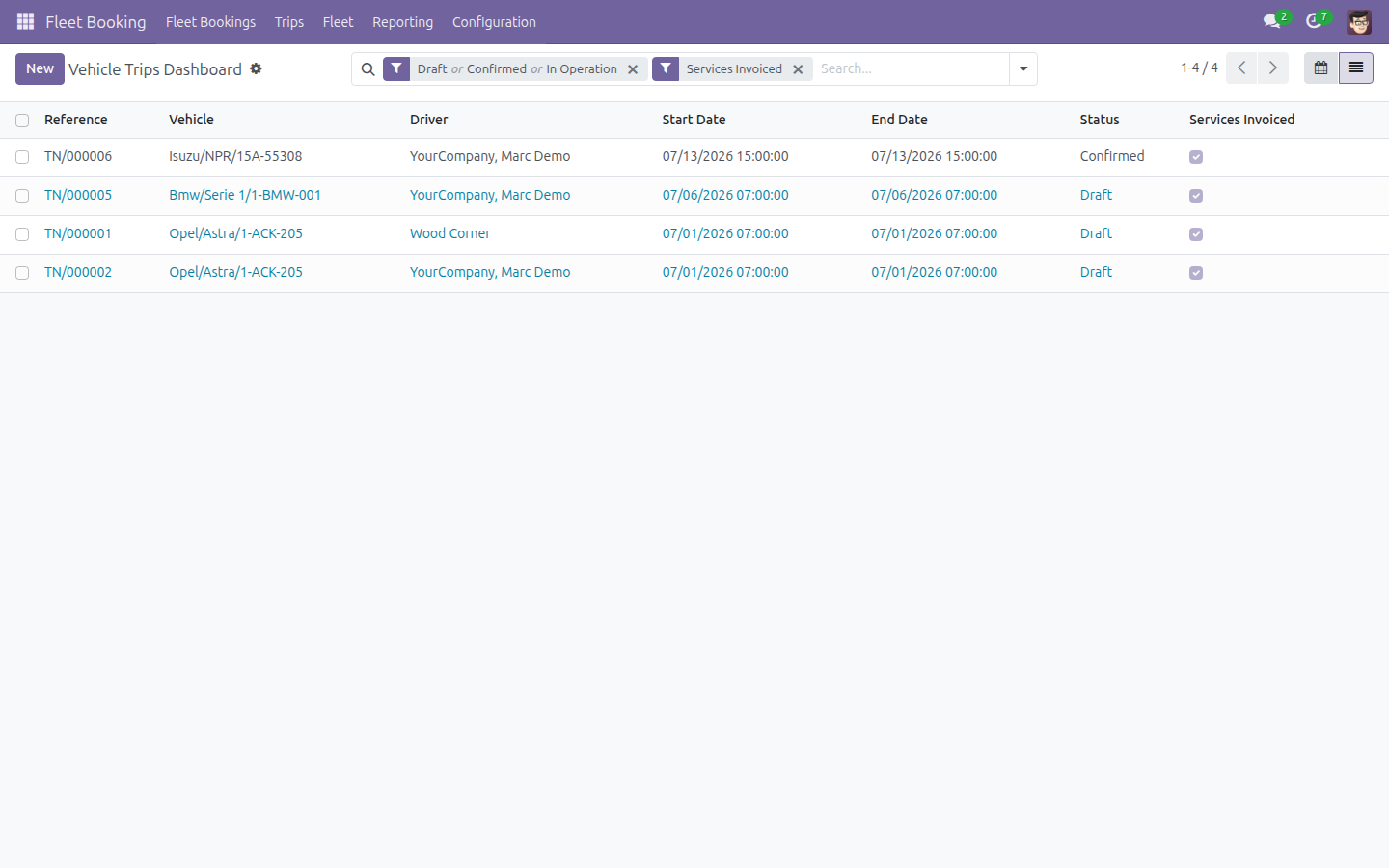Open the user avatar menu
Image resolution: width=1389 pixels, height=868 pixels.
coord(1359,21)
